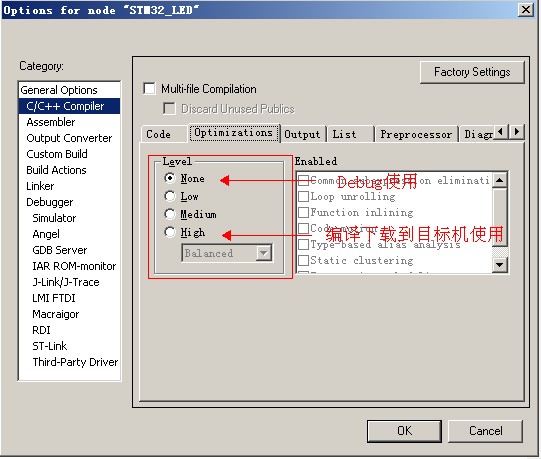541x459 pixels.
Task: Choose the High optimization level
Action: (x=170, y=232)
